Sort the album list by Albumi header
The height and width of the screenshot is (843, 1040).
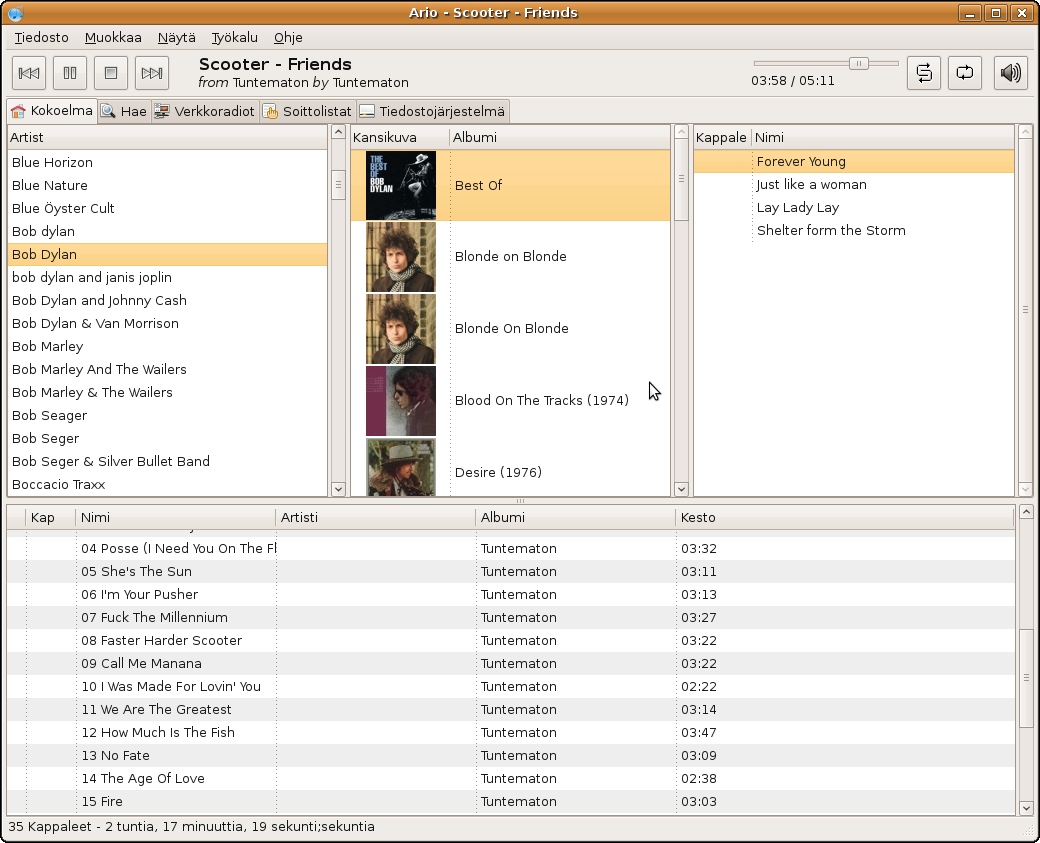475,137
